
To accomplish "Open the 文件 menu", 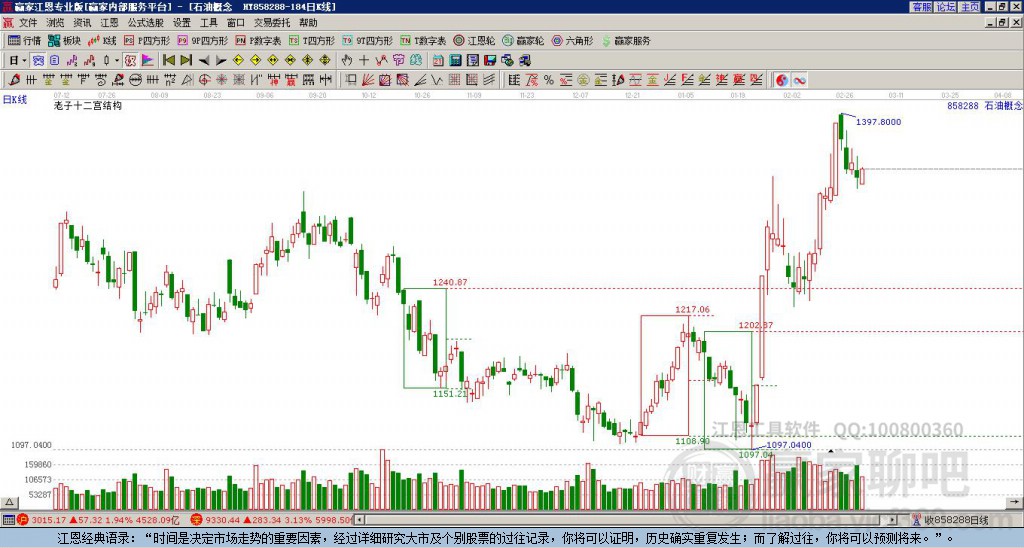I will tap(28, 23).
